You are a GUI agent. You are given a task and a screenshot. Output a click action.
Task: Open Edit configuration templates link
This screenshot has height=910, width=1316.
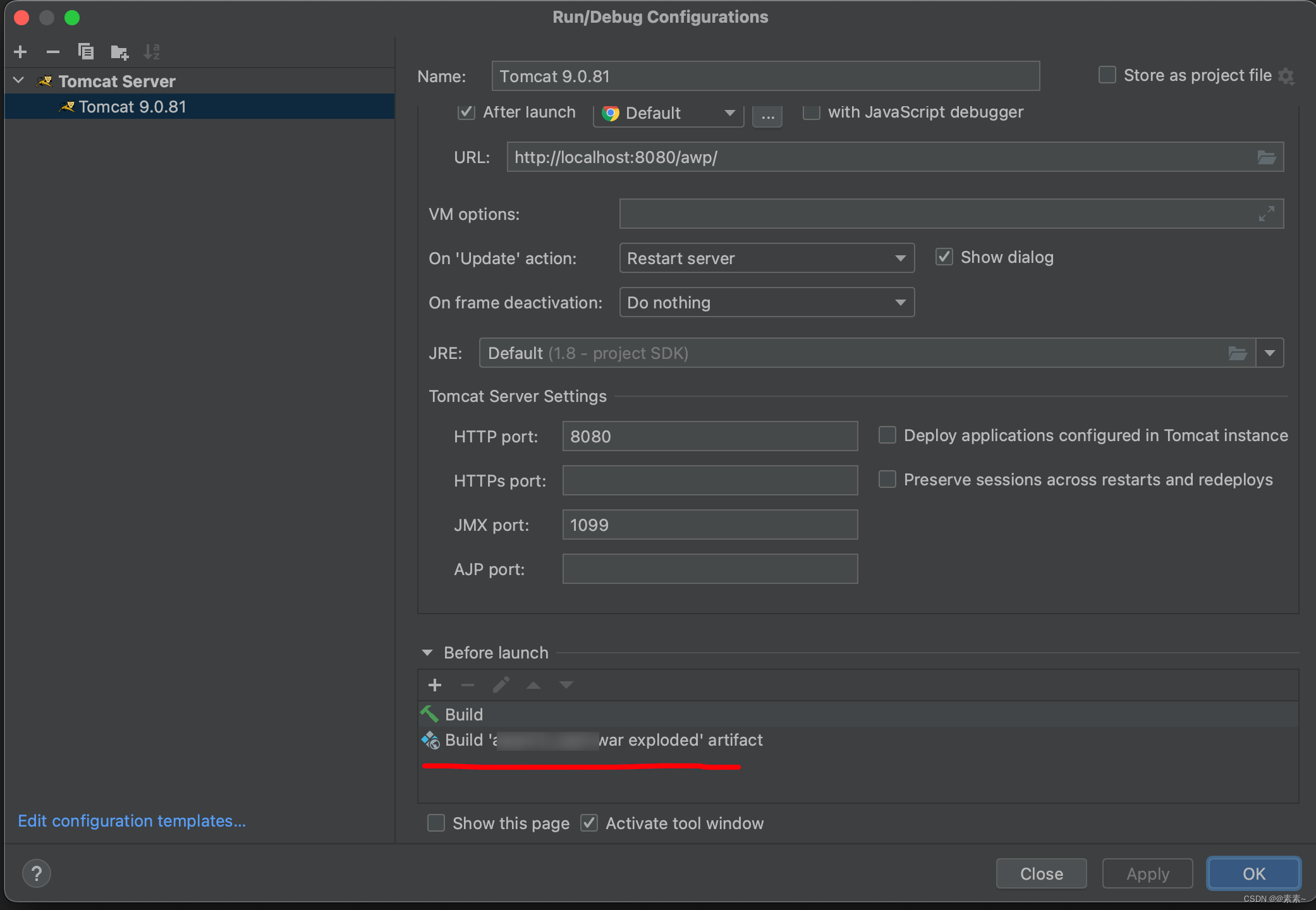click(x=132, y=821)
